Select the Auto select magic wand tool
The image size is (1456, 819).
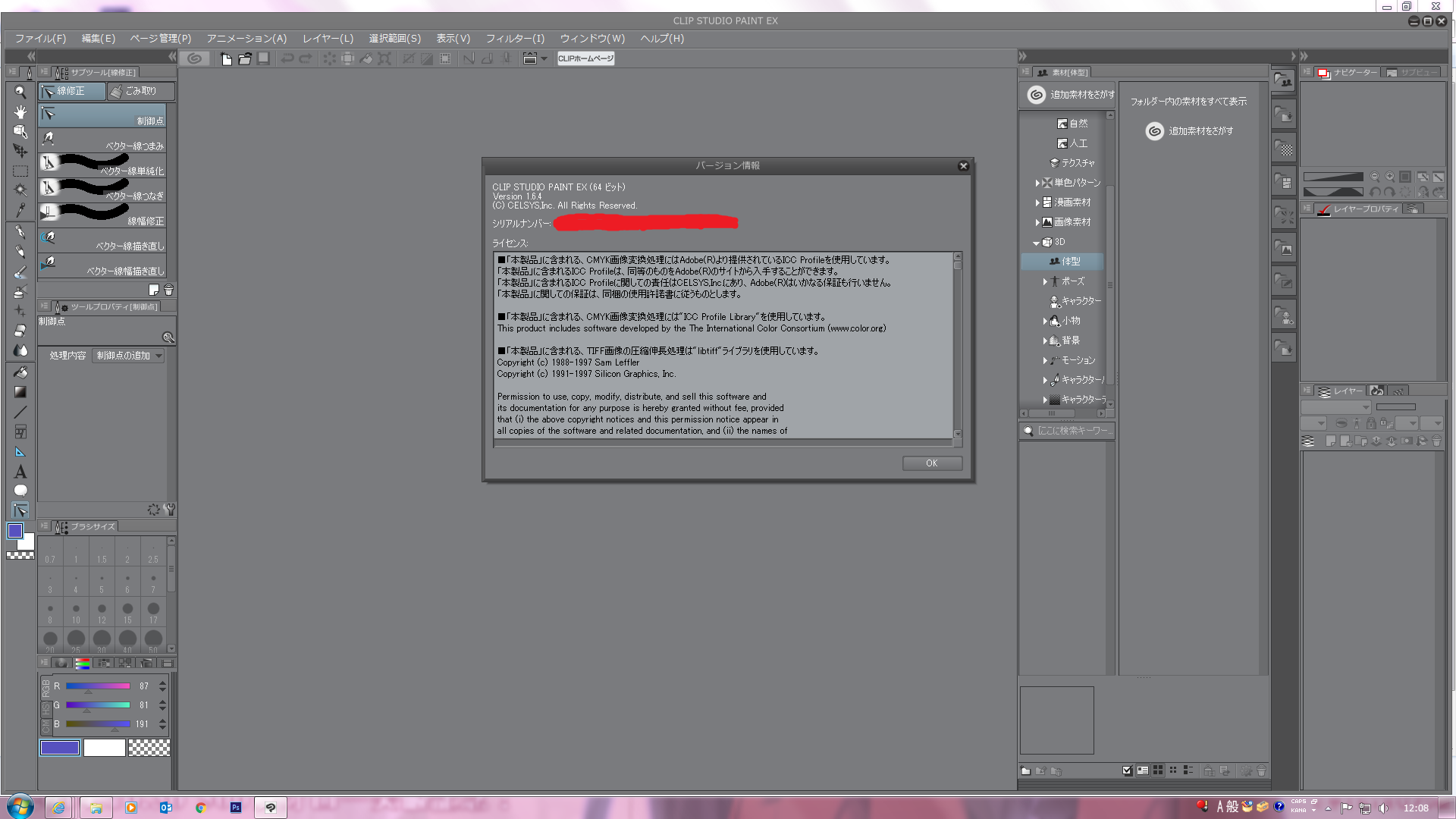[x=20, y=190]
